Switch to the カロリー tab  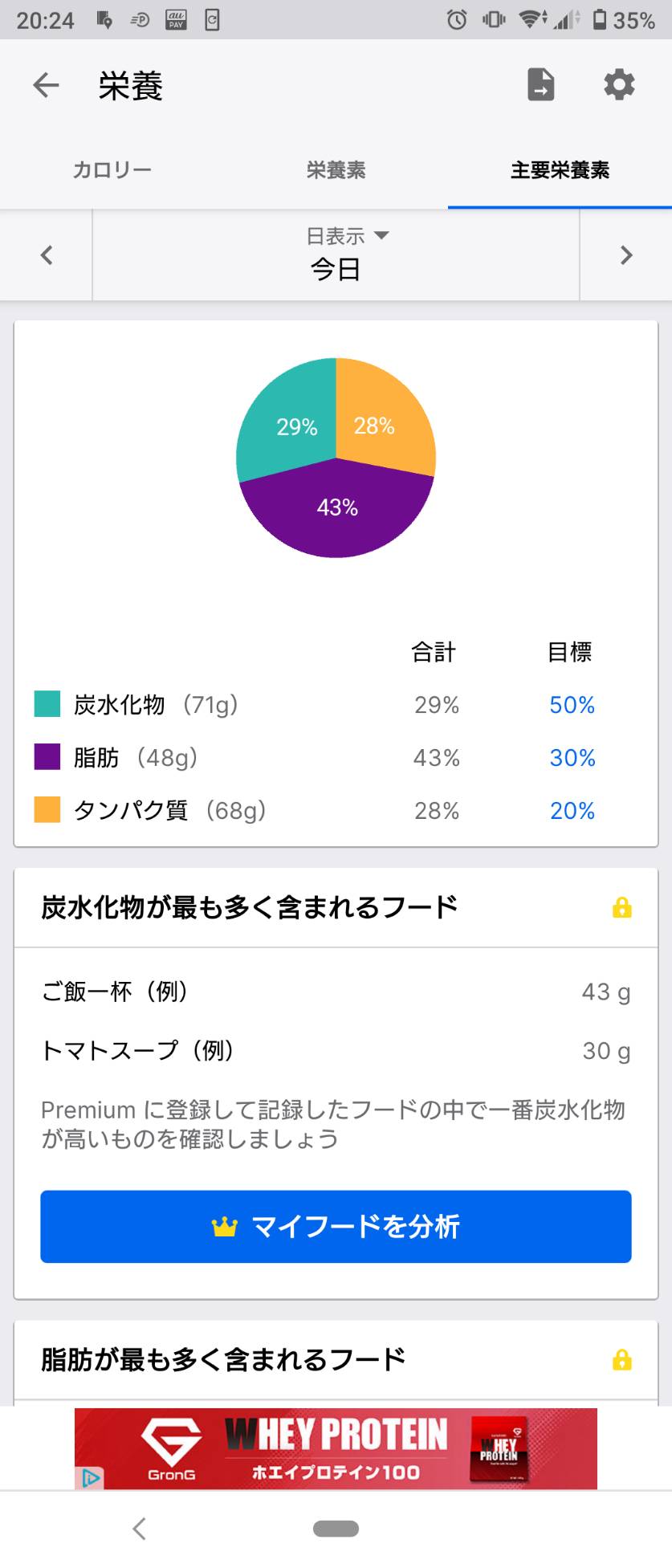pyautogui.click(x=112, y=170)
